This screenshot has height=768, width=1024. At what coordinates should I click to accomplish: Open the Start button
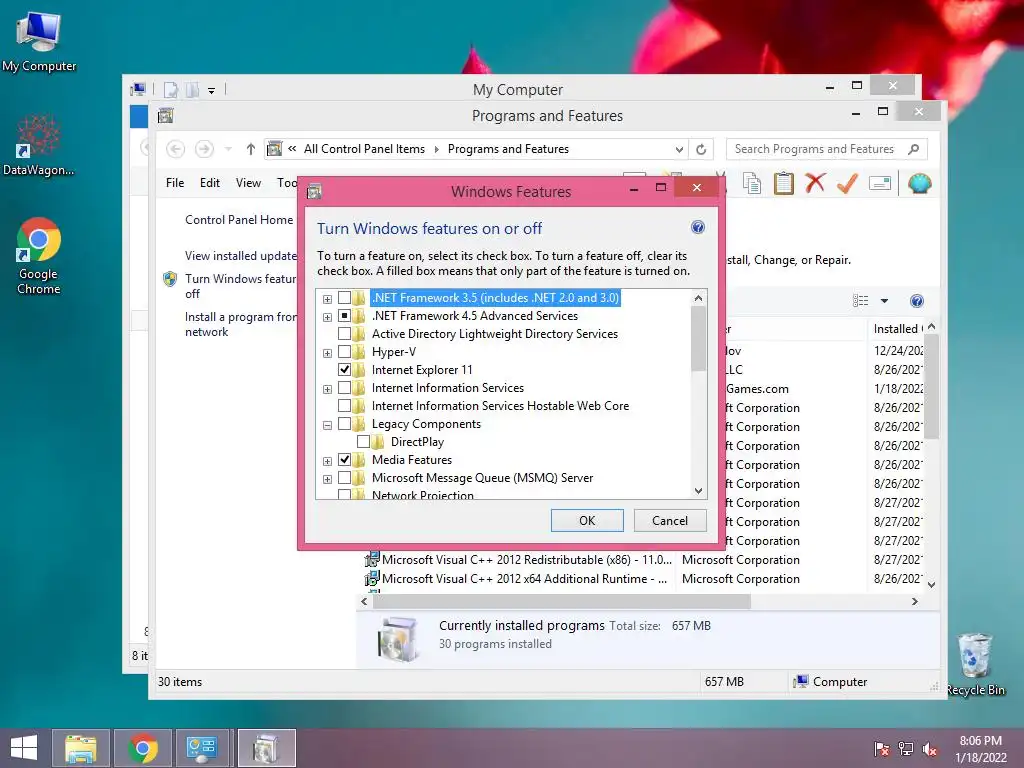[x=24, y=748]
